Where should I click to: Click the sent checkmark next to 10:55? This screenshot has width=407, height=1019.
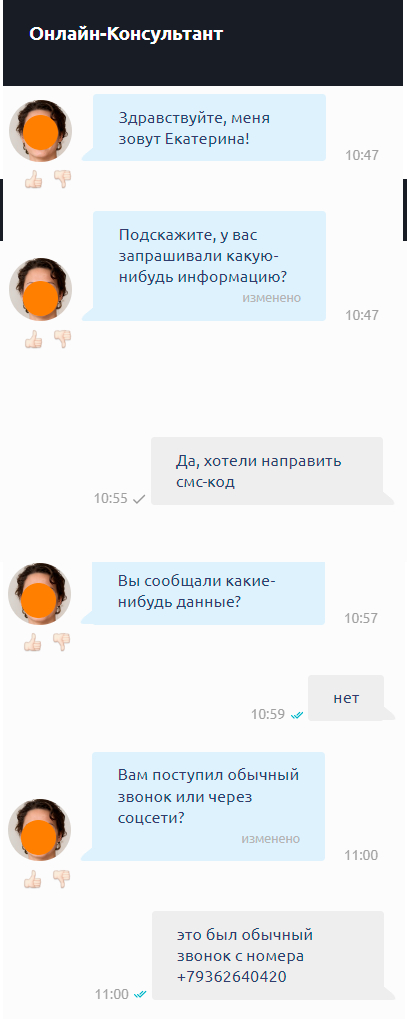[138, 499]
